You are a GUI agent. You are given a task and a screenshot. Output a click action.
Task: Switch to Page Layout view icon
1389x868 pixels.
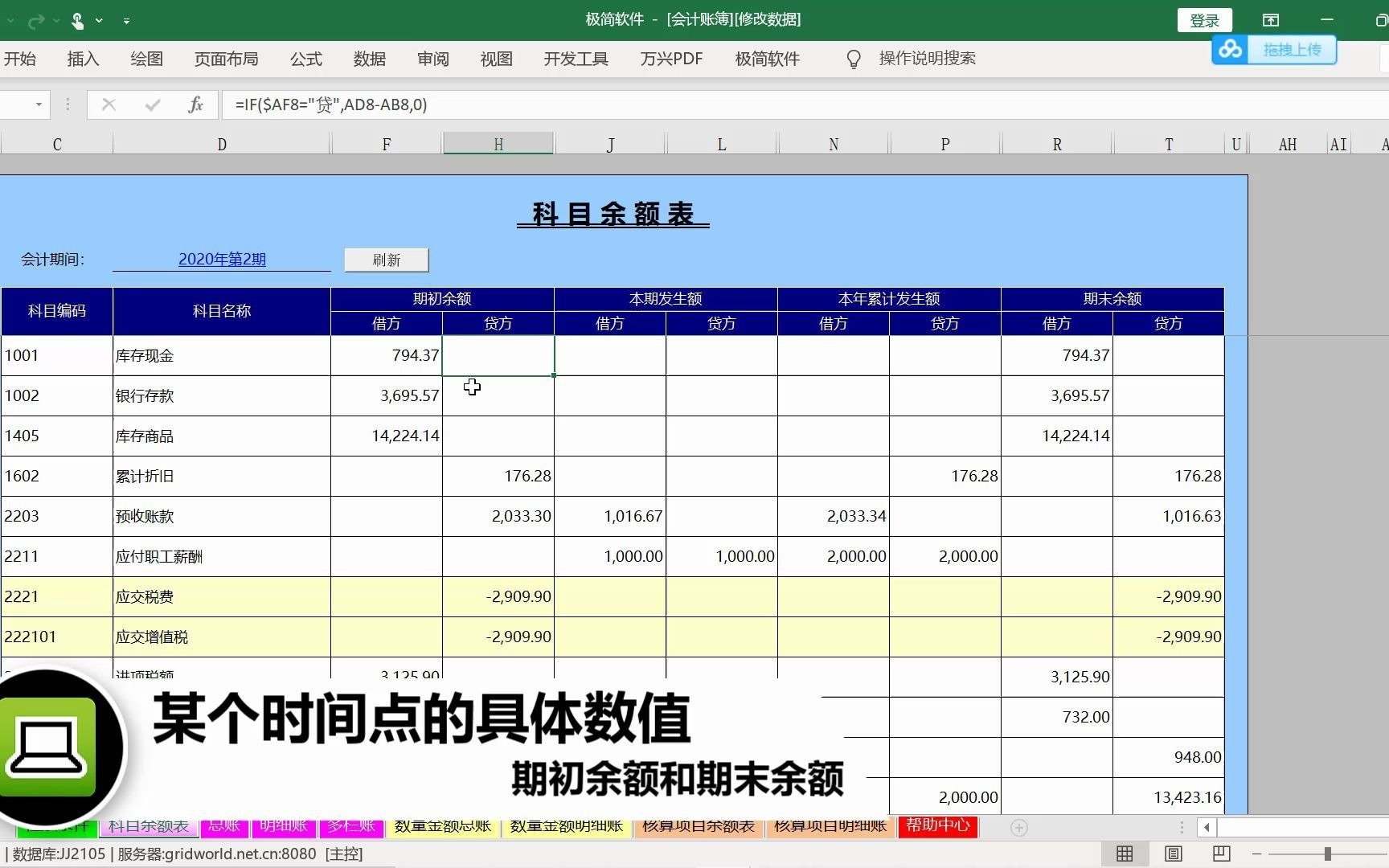pyautogui.click(x=1172, y=854)
